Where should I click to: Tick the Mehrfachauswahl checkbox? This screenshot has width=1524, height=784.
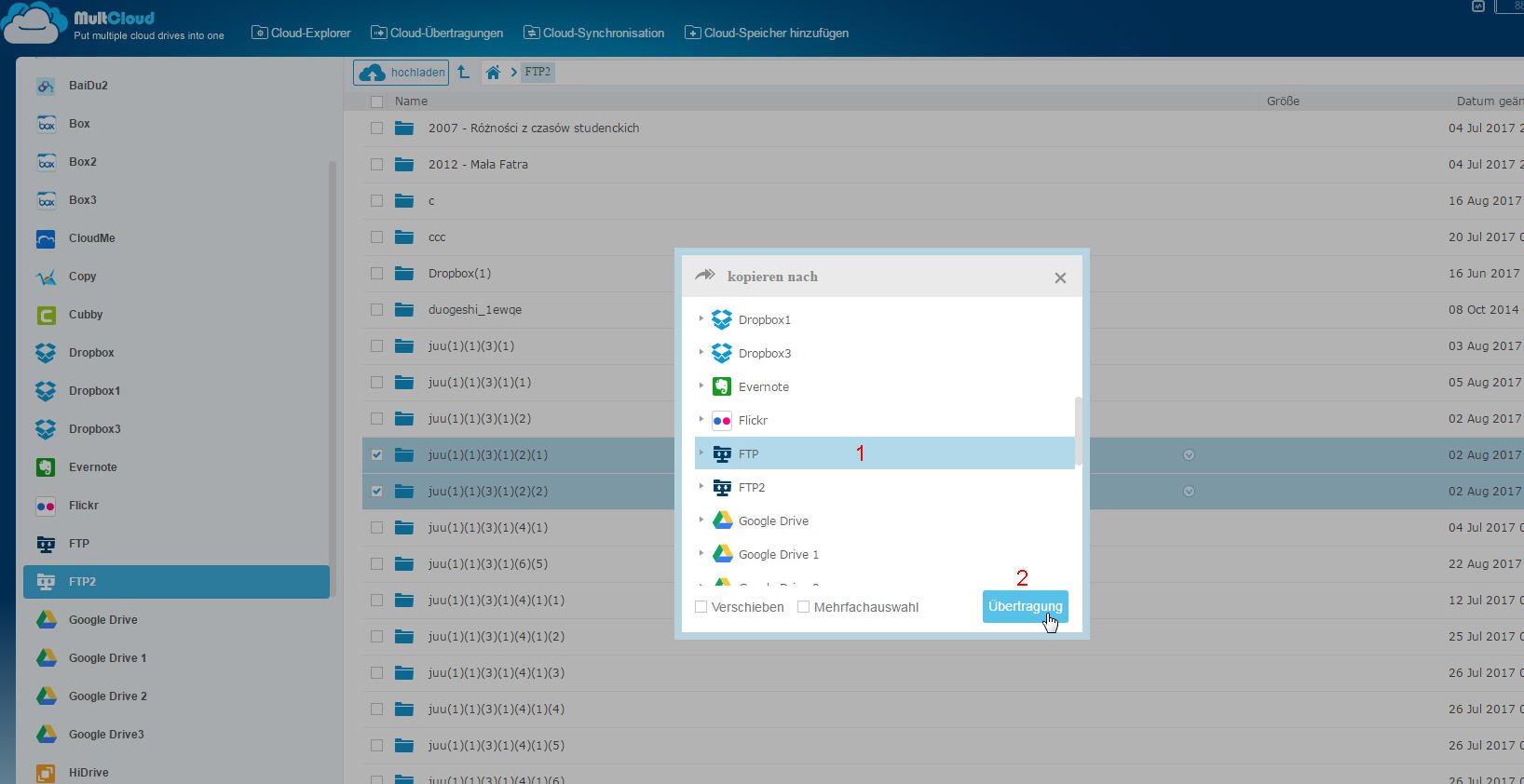point(804,607)
